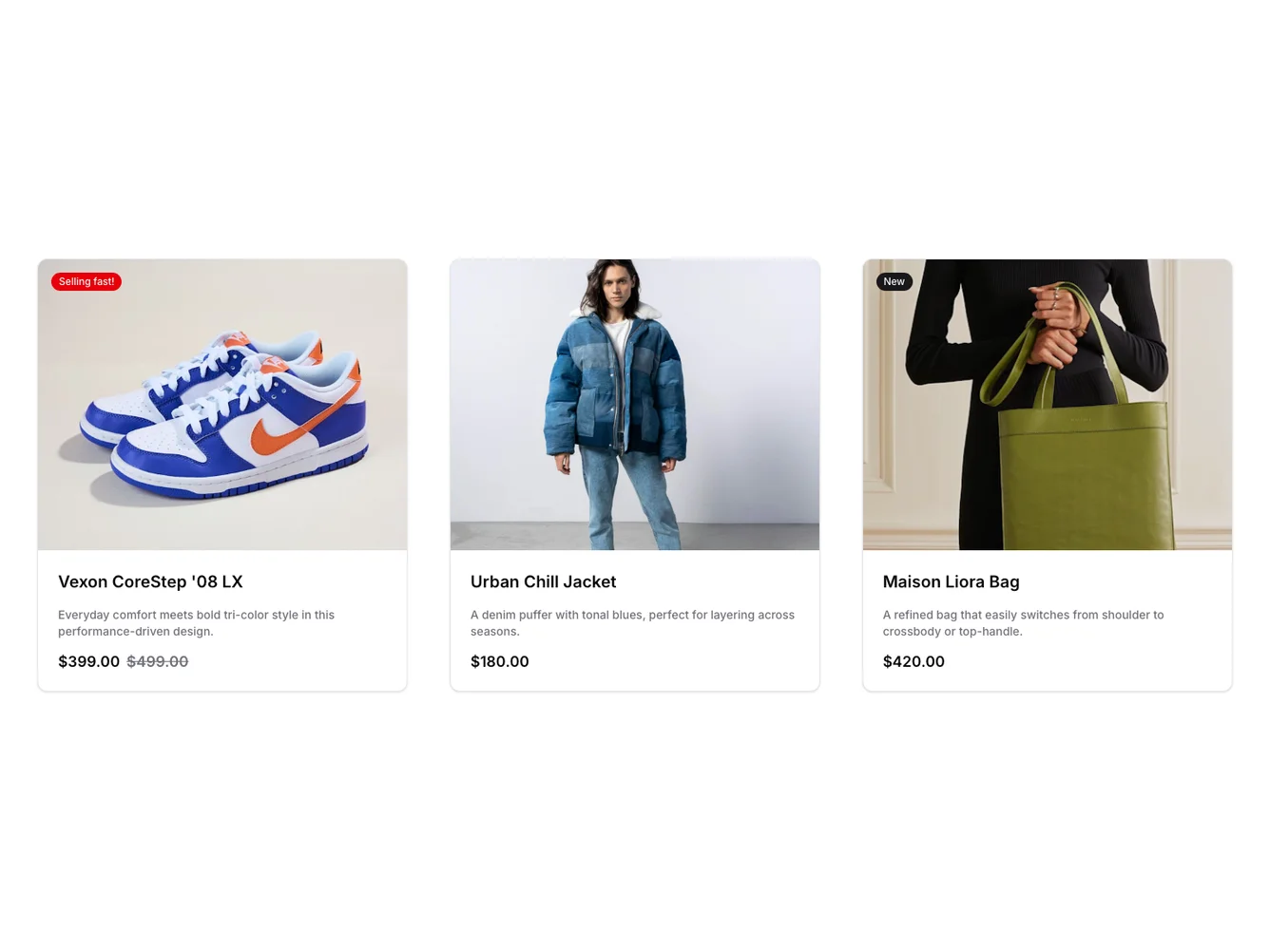Select the refined bag description text
1270x952 pixels.
tap(1023, 622)
